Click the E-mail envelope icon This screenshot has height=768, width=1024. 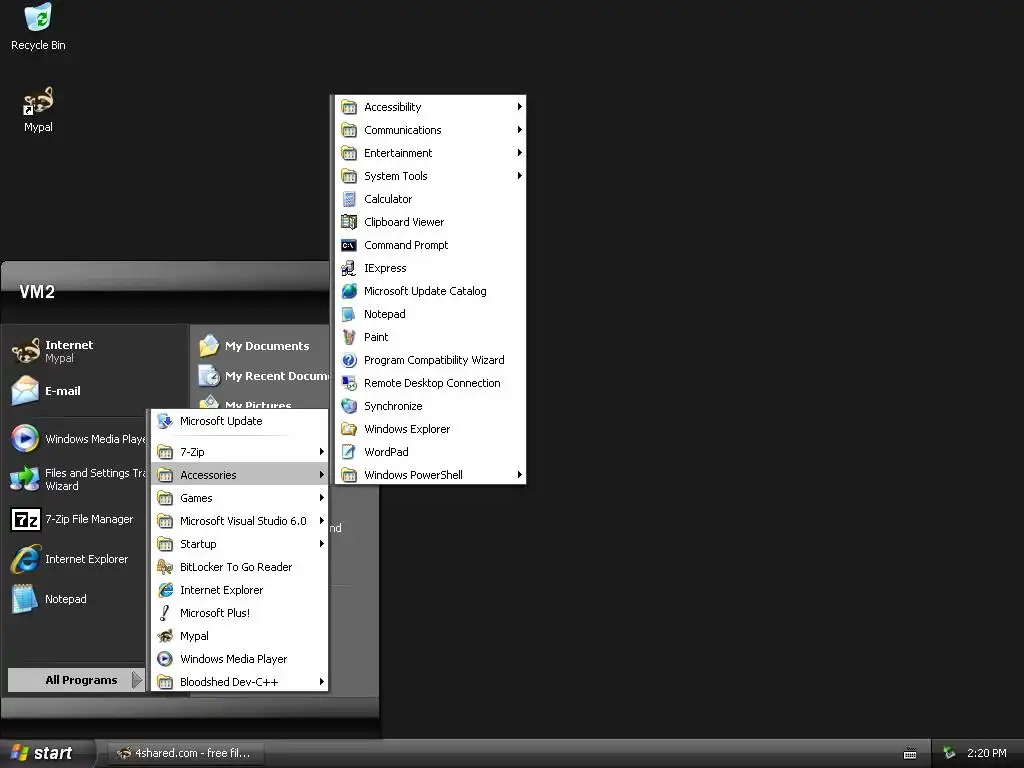pos(25,391)
